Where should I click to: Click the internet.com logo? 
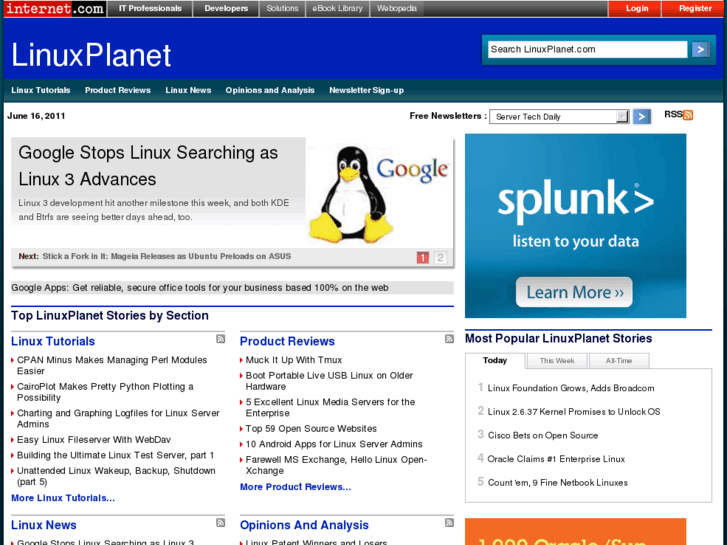[55, 8]
